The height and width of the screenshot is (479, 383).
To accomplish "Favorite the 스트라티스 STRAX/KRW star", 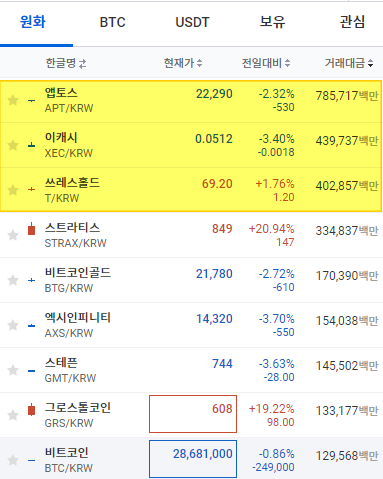I will 13,235.
